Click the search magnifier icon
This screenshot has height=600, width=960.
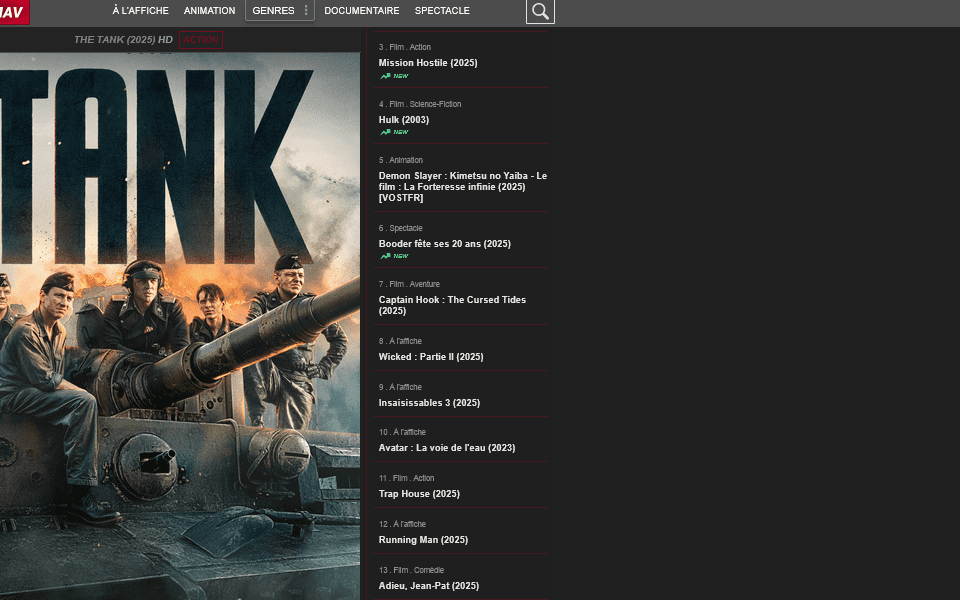pyautogui.click(x=540, y=11)
